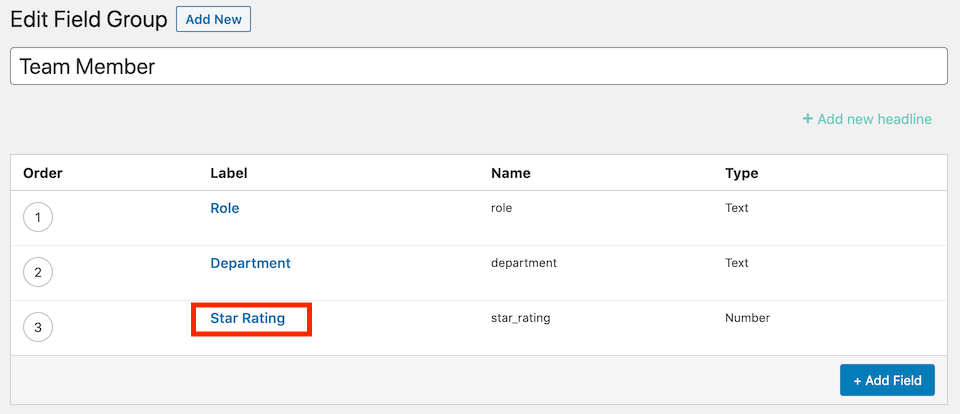Click the Number type in Star Rating row
Image resolution: width=960 pixels, height=414 pixels.
748,318
